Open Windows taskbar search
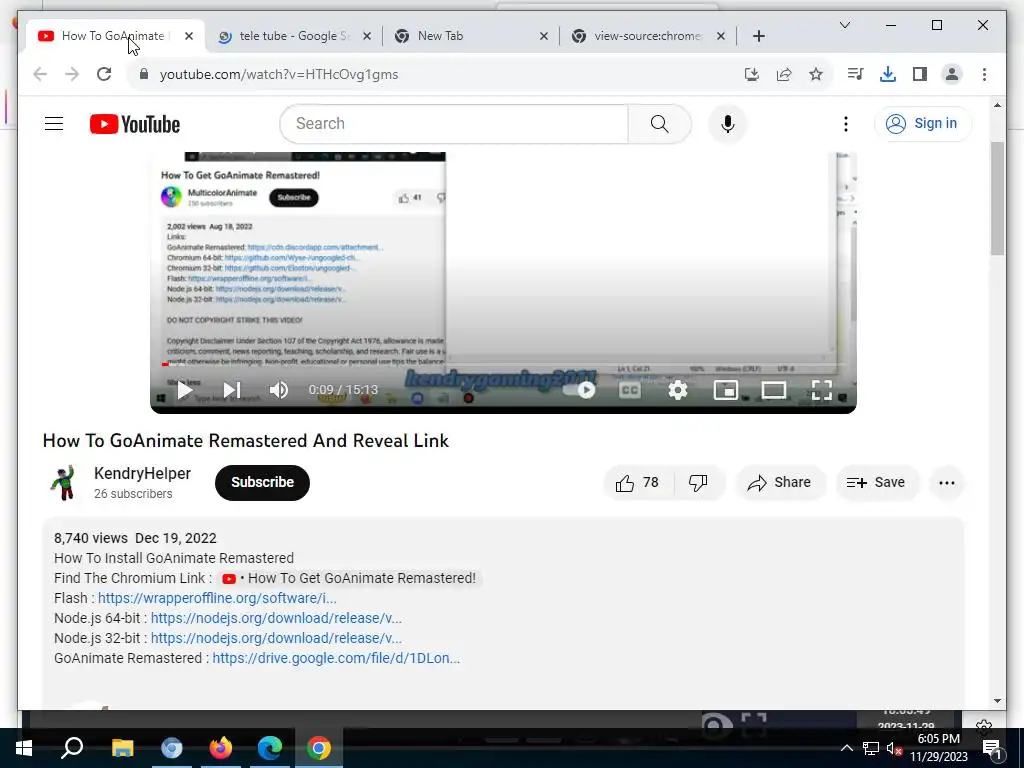This screenshot has height=768, width=1024. point(72,748)
